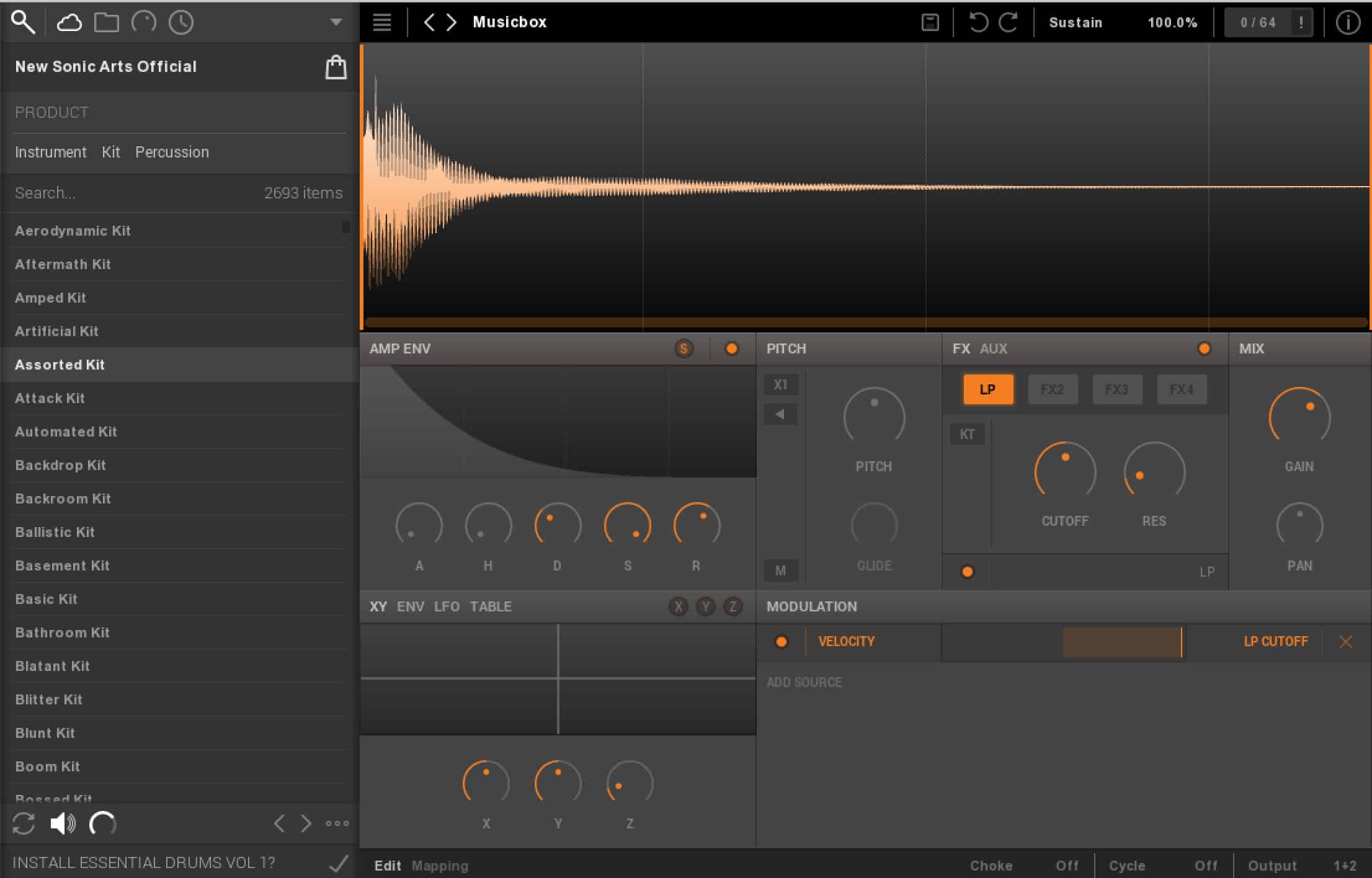
Task: Select the Percussion filter tag
Action: [172, 152]
